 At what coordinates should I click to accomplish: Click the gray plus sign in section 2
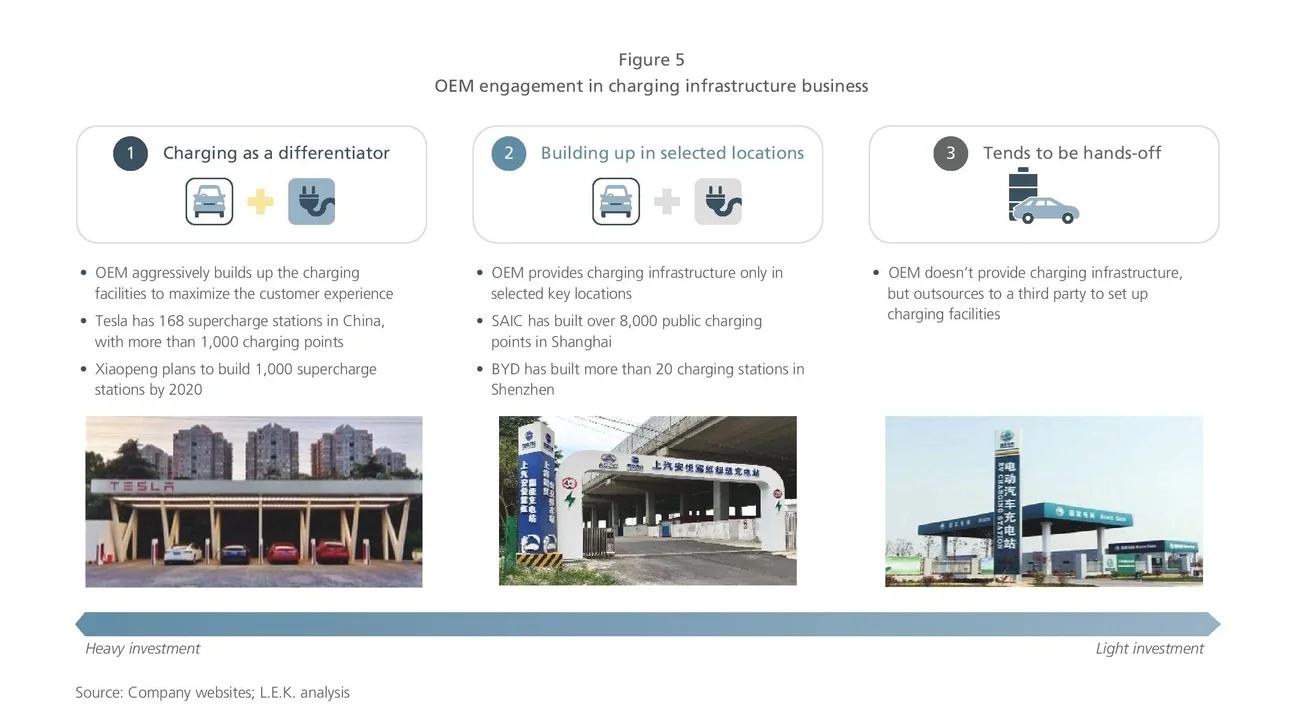(x=667, y=201)
